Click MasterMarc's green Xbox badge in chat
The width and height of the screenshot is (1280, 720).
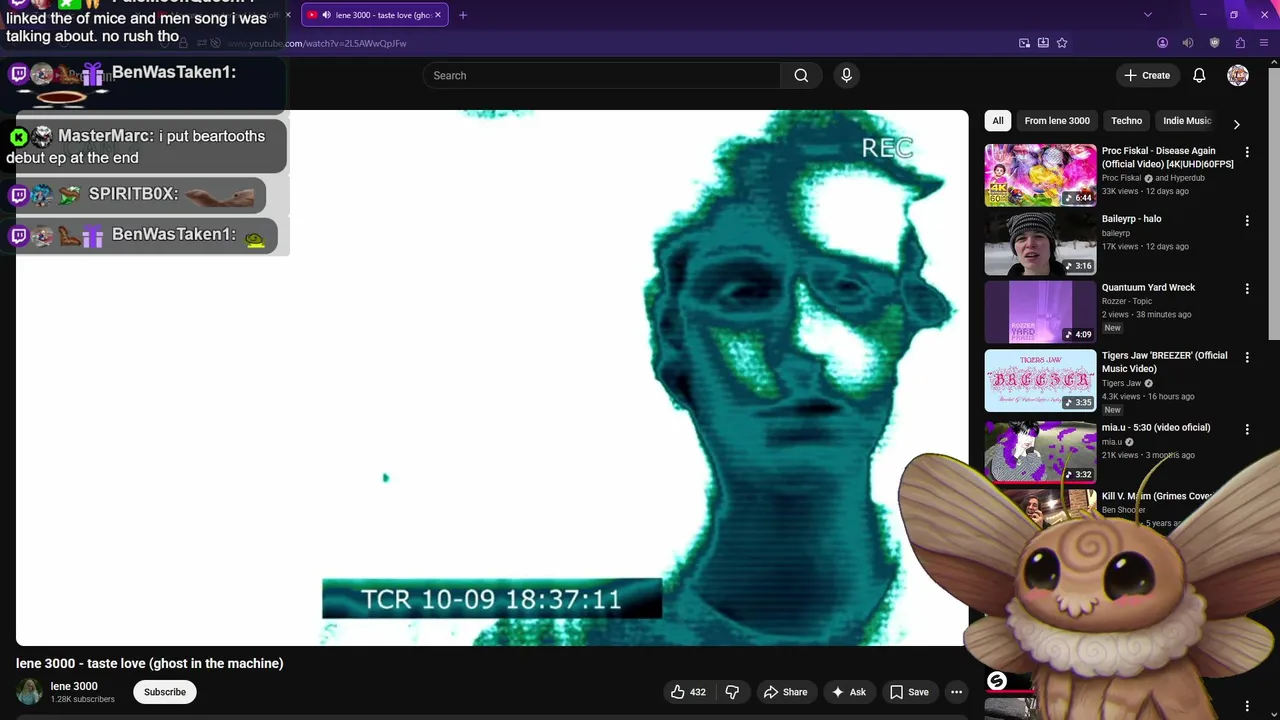click(x=18, y=137)
